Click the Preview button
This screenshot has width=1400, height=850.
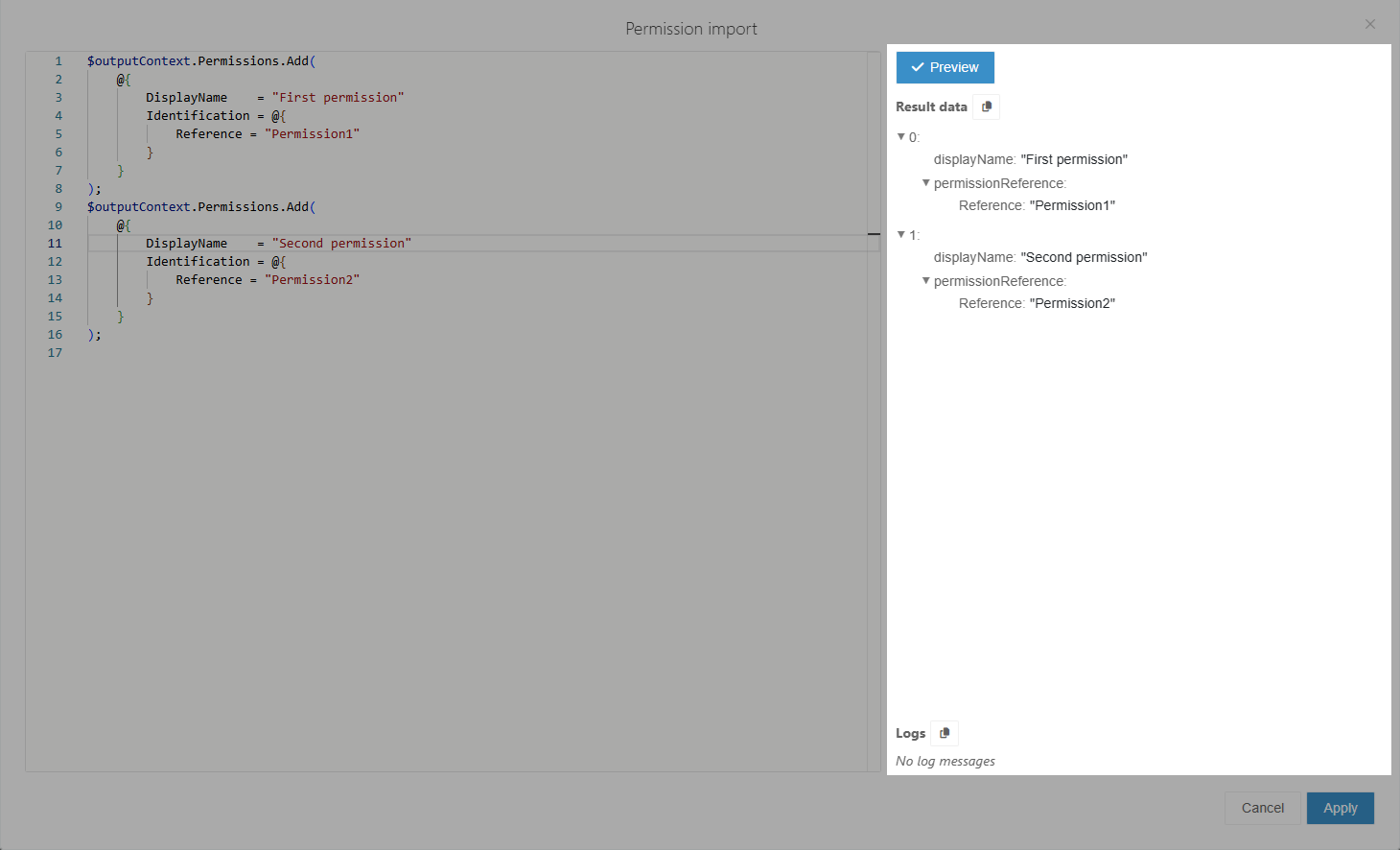click(945, 67)
